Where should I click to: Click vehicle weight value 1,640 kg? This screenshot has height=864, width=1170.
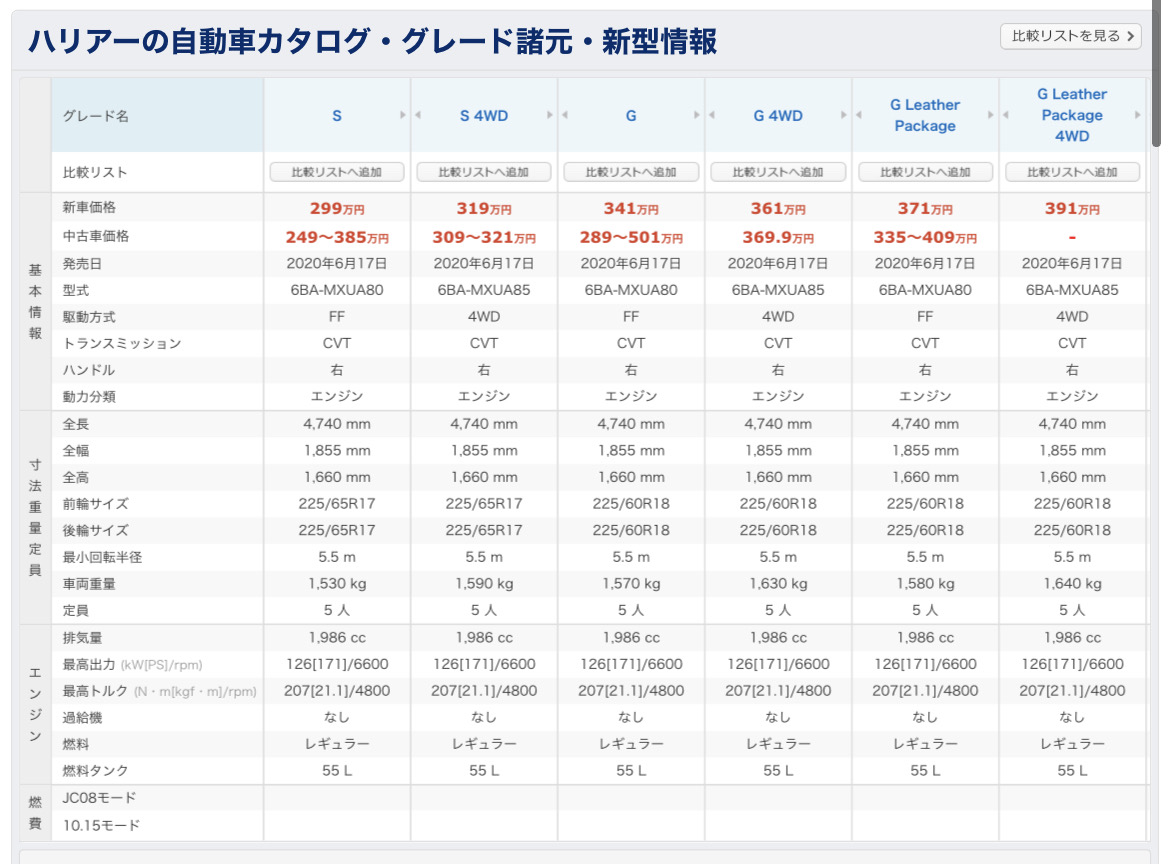(x=1072, y=583)
